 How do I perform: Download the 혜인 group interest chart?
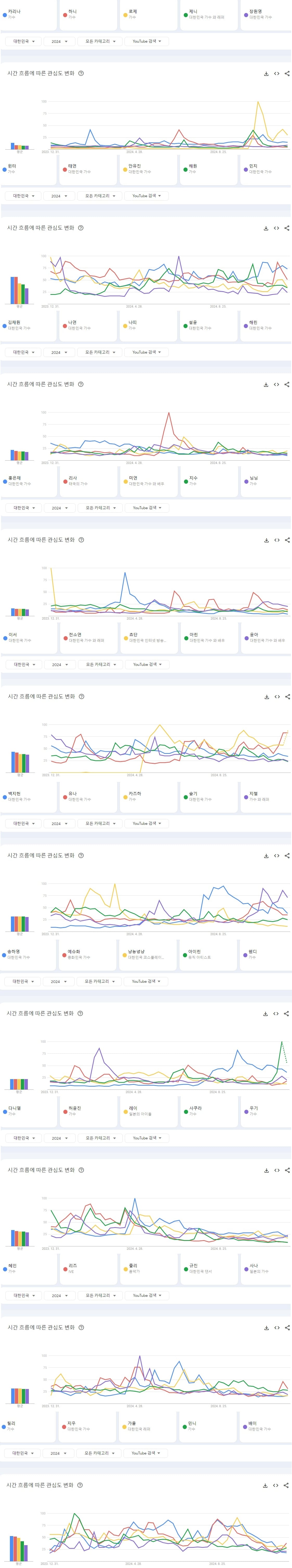click(267, 1328)
